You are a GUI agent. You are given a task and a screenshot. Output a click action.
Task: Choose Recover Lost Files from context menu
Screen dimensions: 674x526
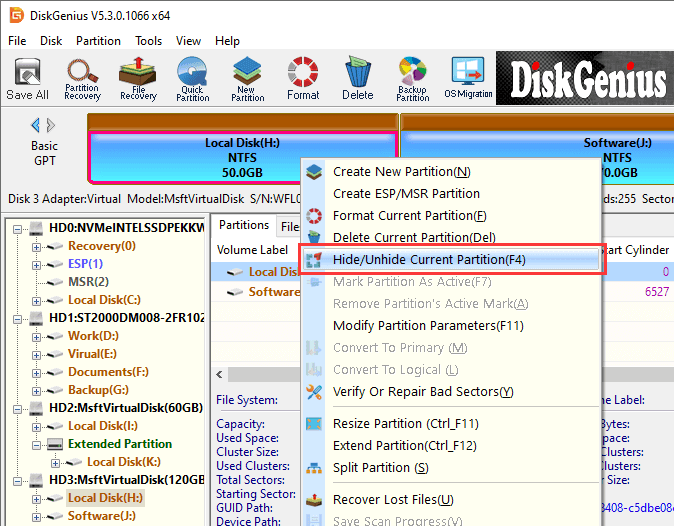pyautogui.click(x=393, y=499)
